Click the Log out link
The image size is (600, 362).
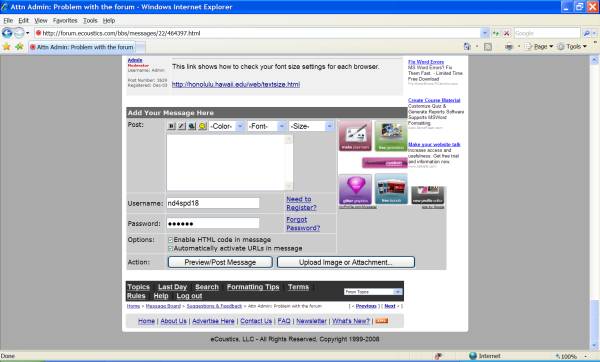(189, 296)
